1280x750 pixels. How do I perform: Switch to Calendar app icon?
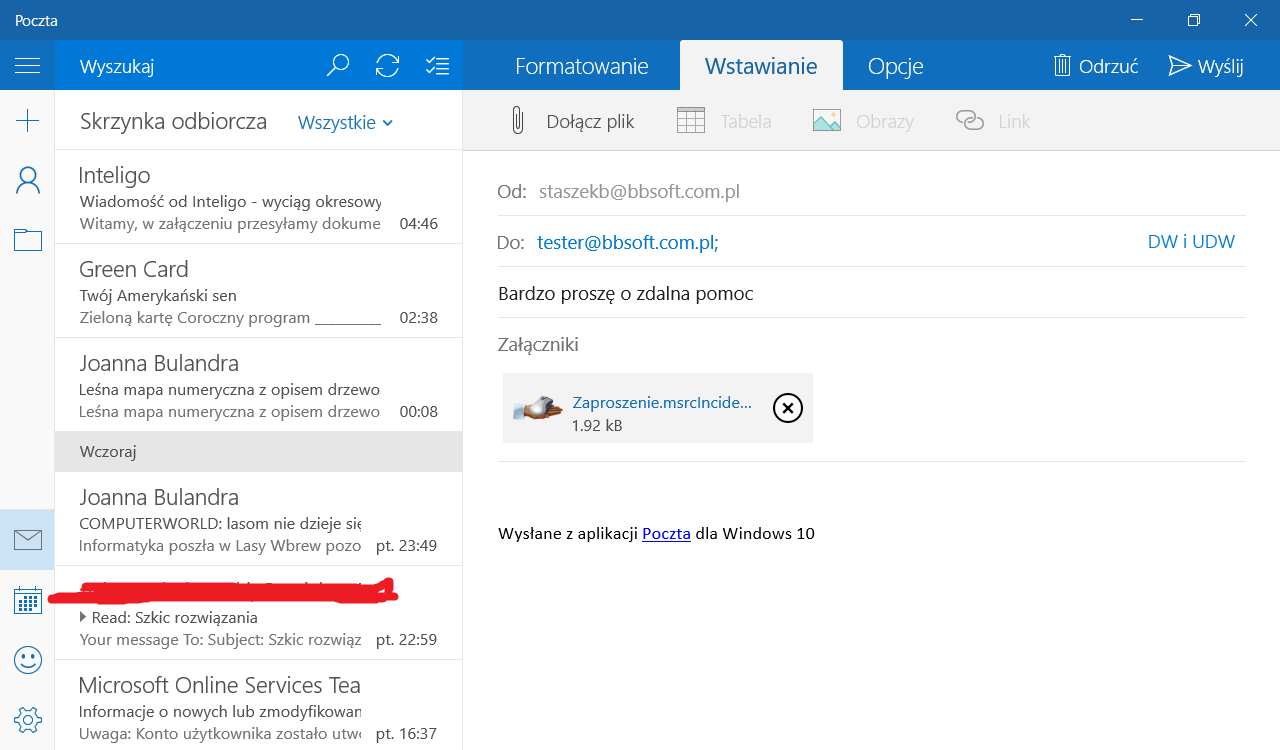(27, 600)
